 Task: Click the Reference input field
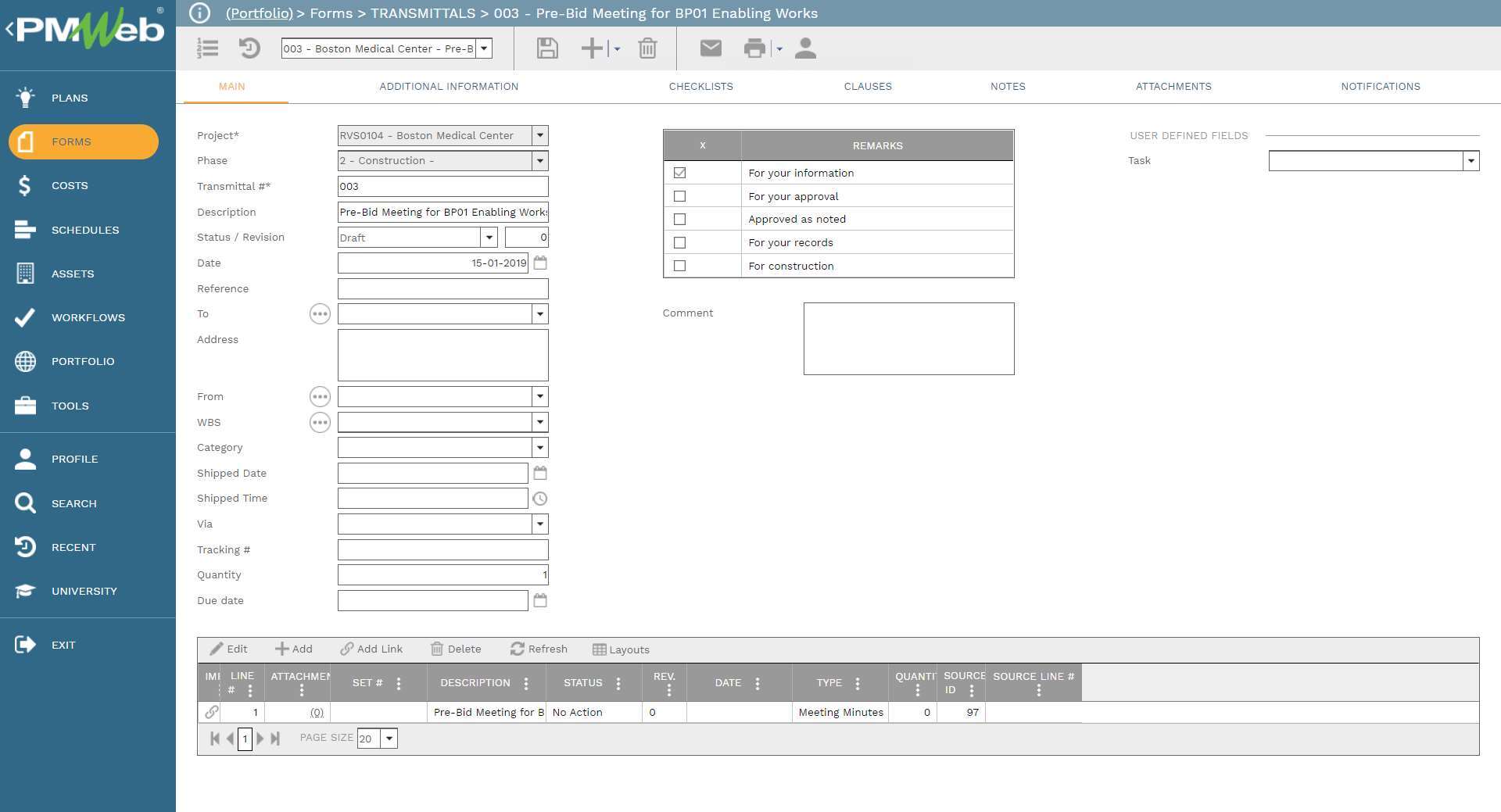point(442,289)
